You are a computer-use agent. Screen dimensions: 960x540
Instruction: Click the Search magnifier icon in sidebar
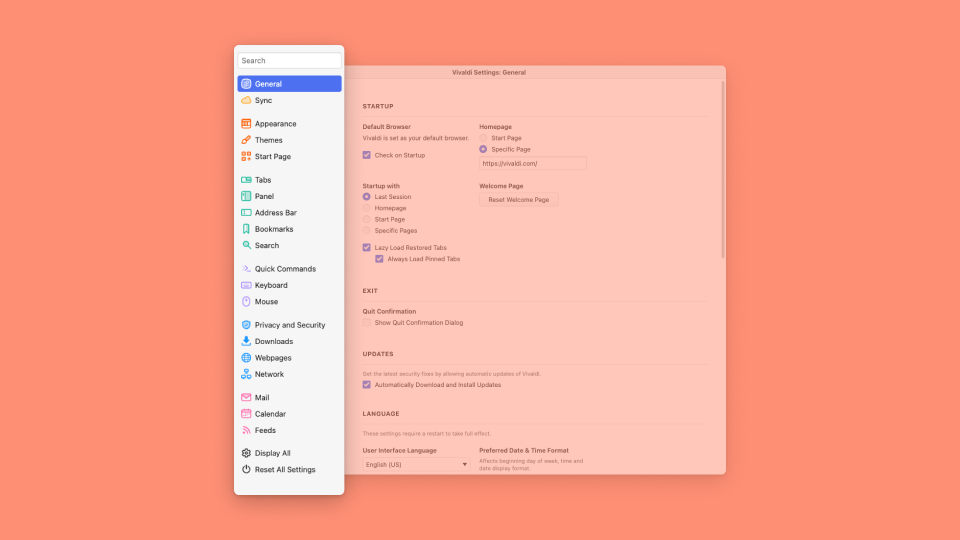pos(246,246)
